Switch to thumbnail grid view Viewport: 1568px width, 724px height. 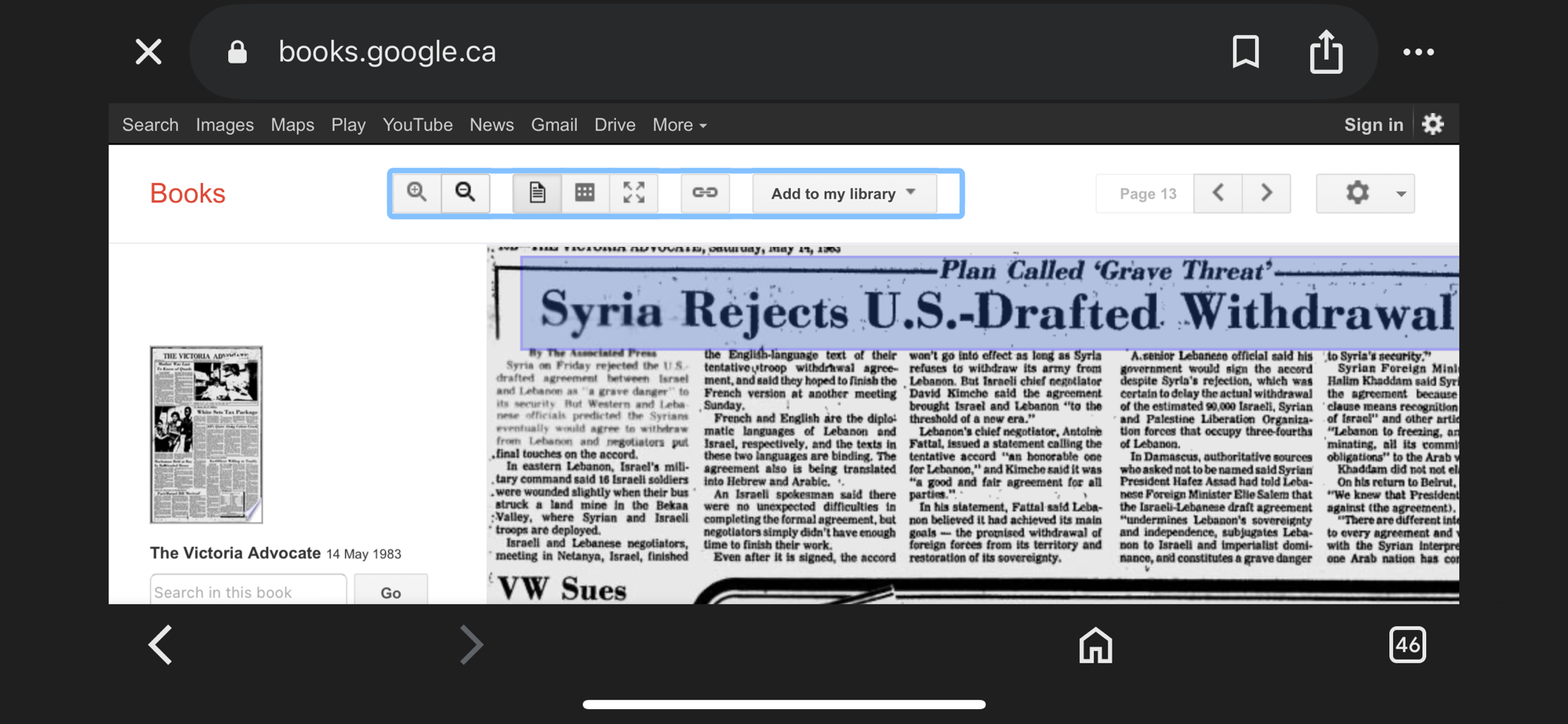[585, 193]
